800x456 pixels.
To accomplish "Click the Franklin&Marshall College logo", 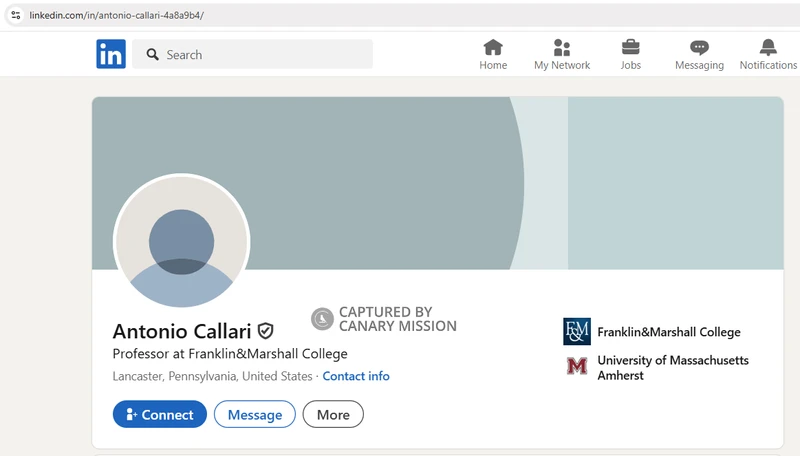I will click(x=577, y=332).
